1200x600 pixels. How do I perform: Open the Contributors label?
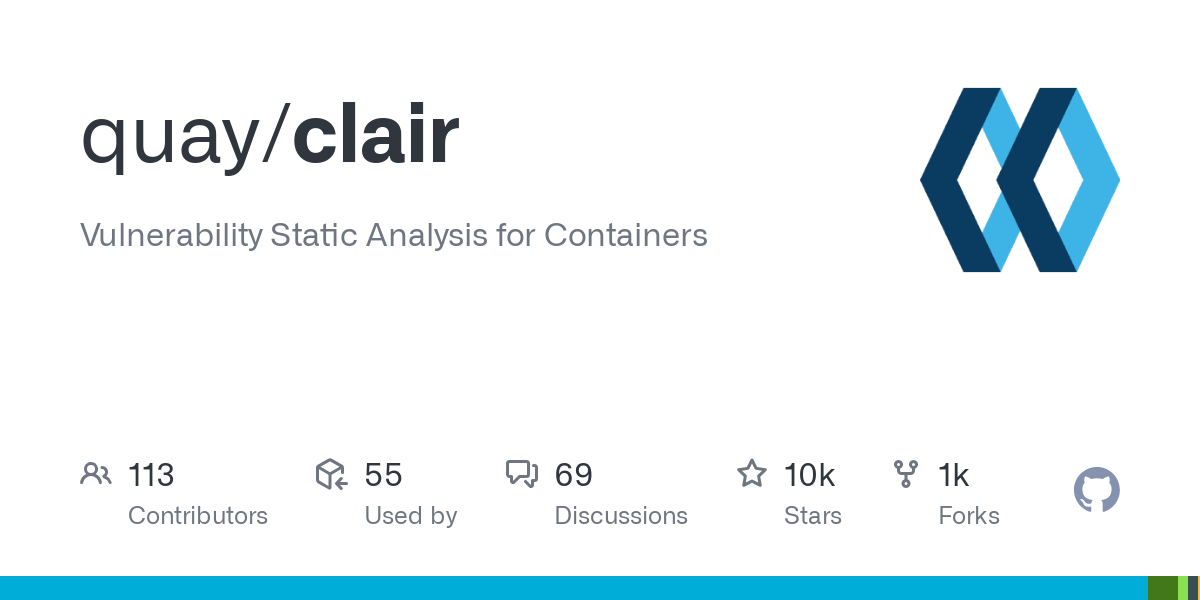(198, 516)
